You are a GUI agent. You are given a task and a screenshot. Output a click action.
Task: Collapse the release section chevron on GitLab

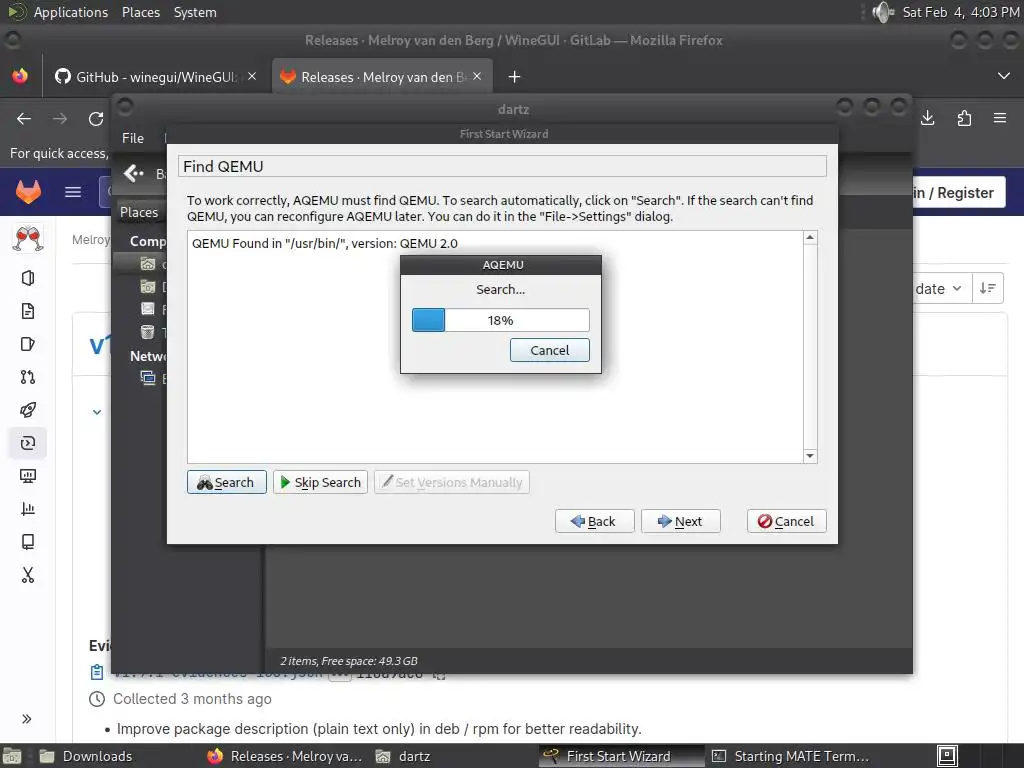click(97, 412)
